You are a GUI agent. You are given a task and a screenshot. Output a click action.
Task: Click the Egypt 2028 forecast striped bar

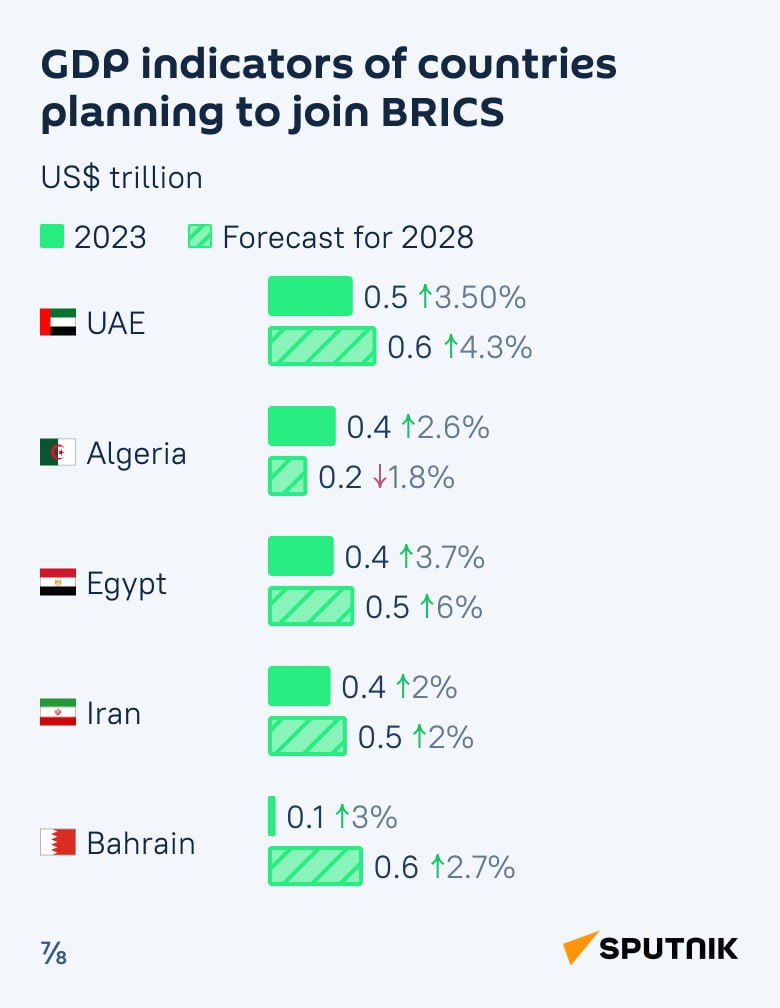tap(311, 606)
